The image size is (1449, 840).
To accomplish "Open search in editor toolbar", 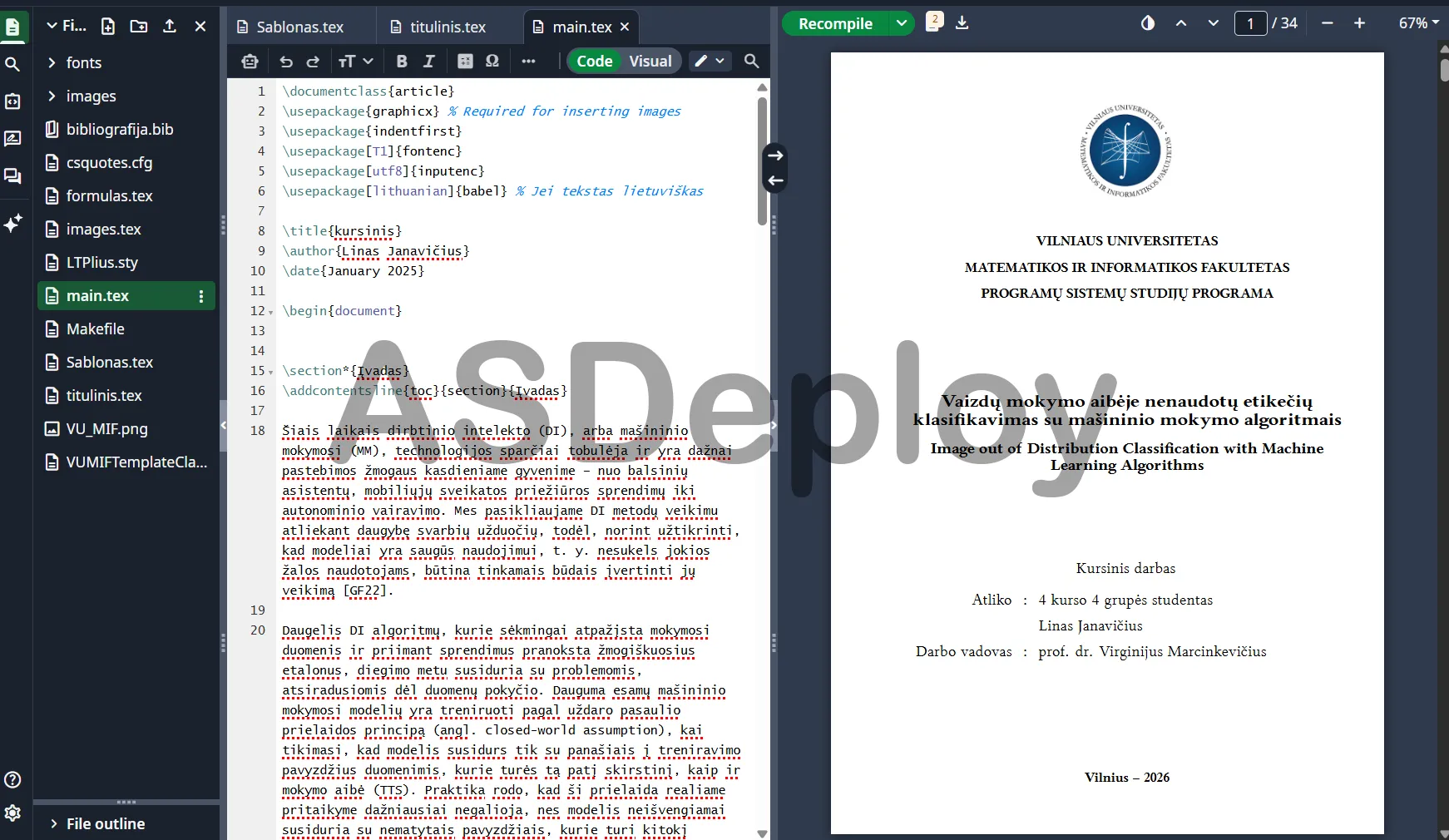I will point(751,61).
